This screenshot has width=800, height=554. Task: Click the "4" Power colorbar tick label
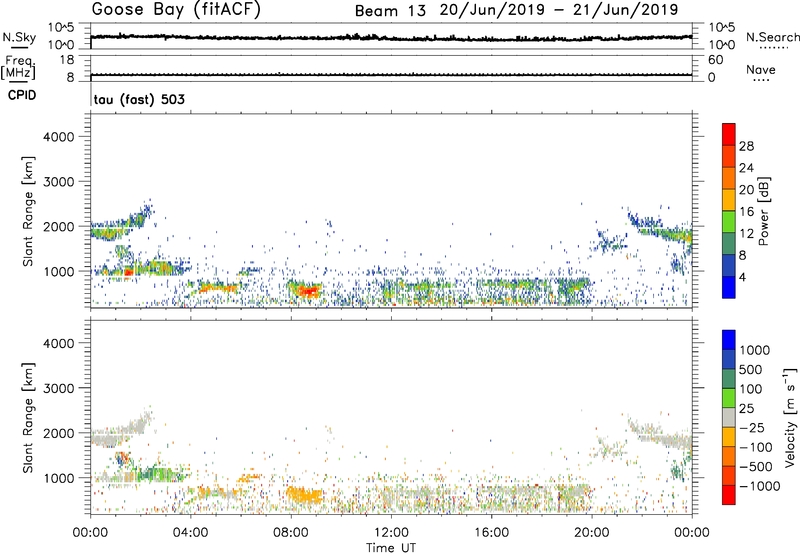pos(742,278)
